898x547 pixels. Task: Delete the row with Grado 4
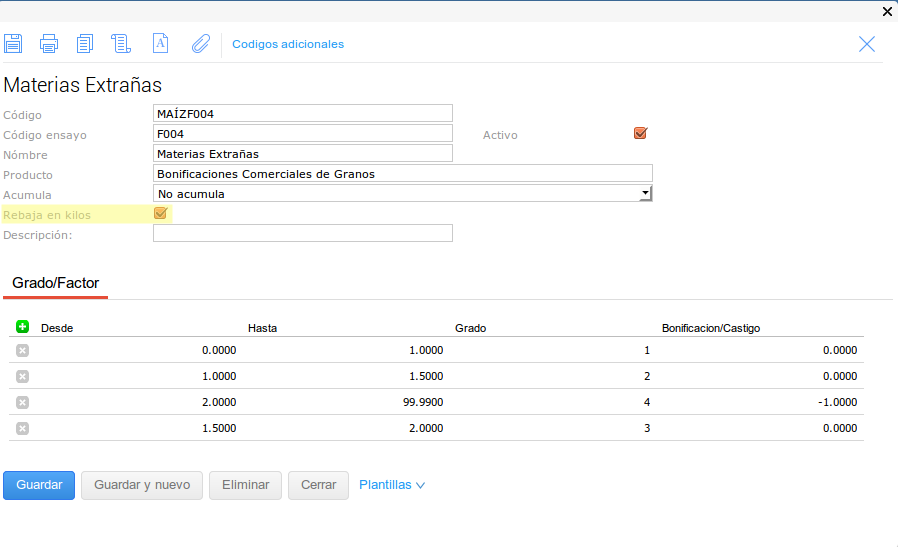point(22,402)
